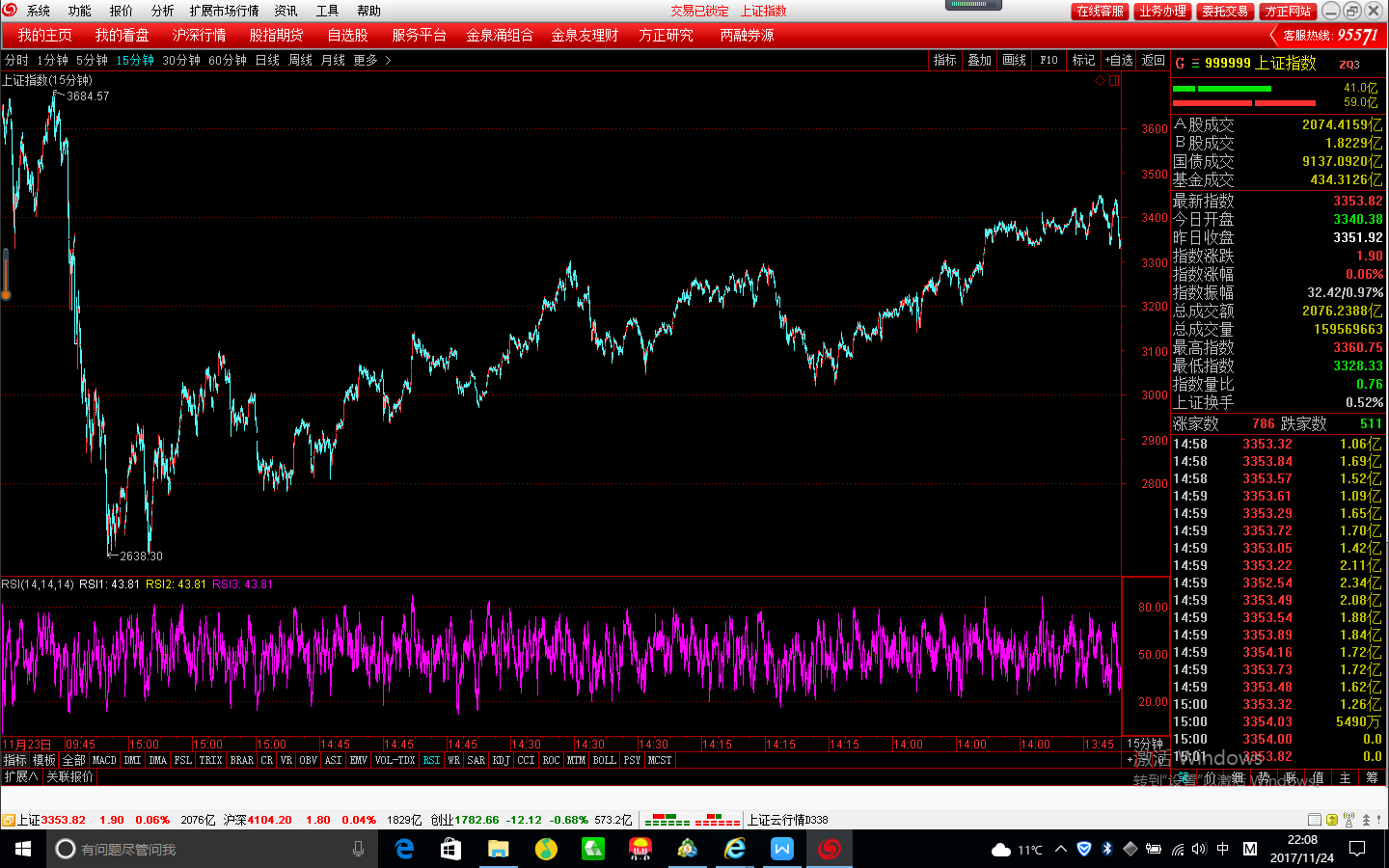Switch chart to 1分钟 period
The height and width of the screenshot is (868, 1389).
[x=52, y=61]
